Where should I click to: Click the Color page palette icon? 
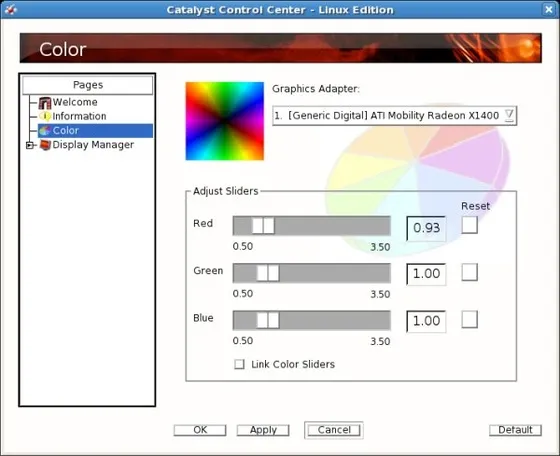[45, 130]
